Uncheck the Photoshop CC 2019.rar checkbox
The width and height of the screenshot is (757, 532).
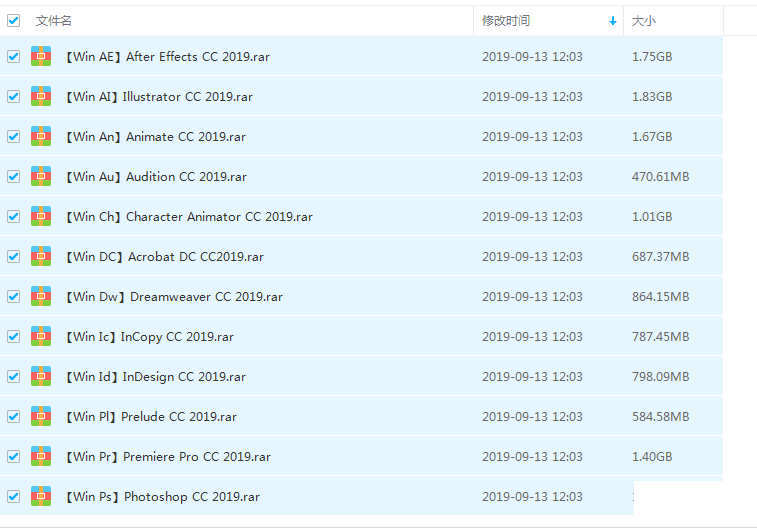click(14, 496)
